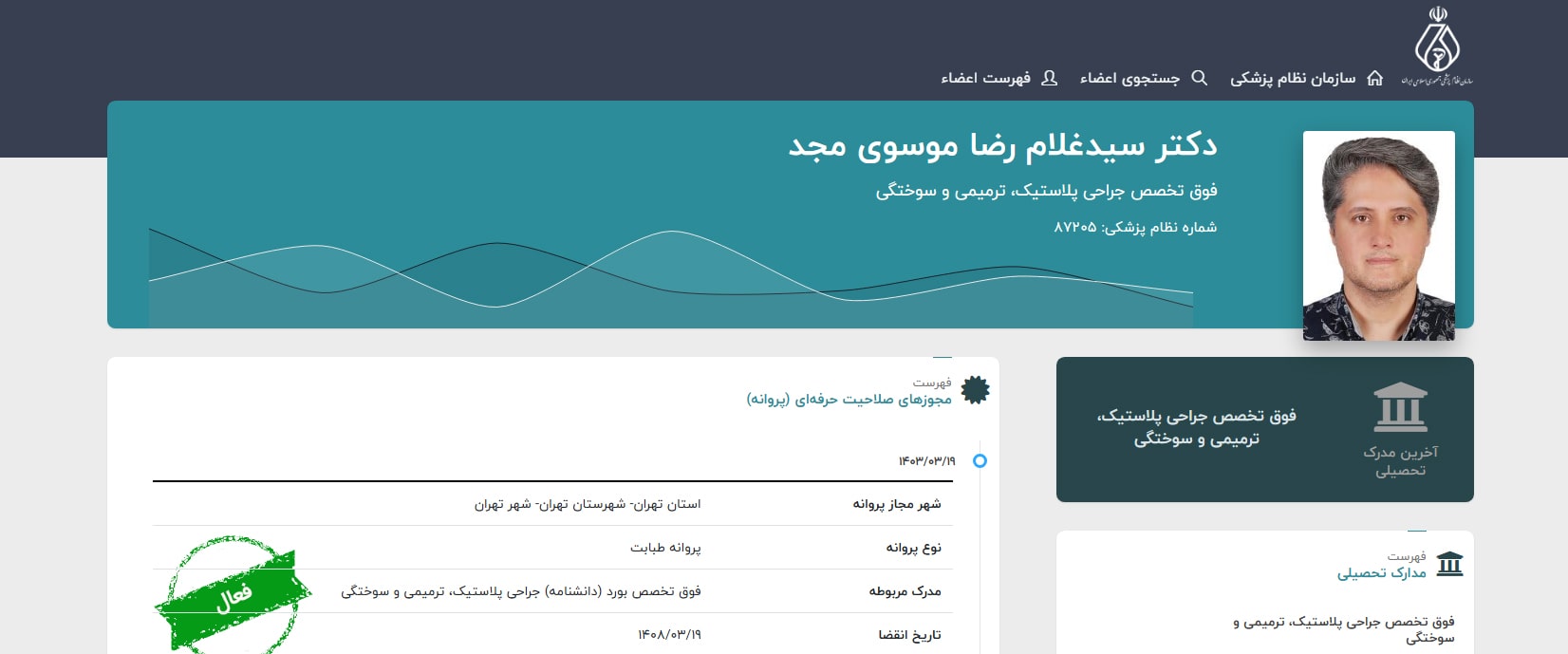Image resolution: width=1568 pixels, height=654 pixels.
Task: Open سازمان نظام پزشکی menu item
Action: (1293, 78)
